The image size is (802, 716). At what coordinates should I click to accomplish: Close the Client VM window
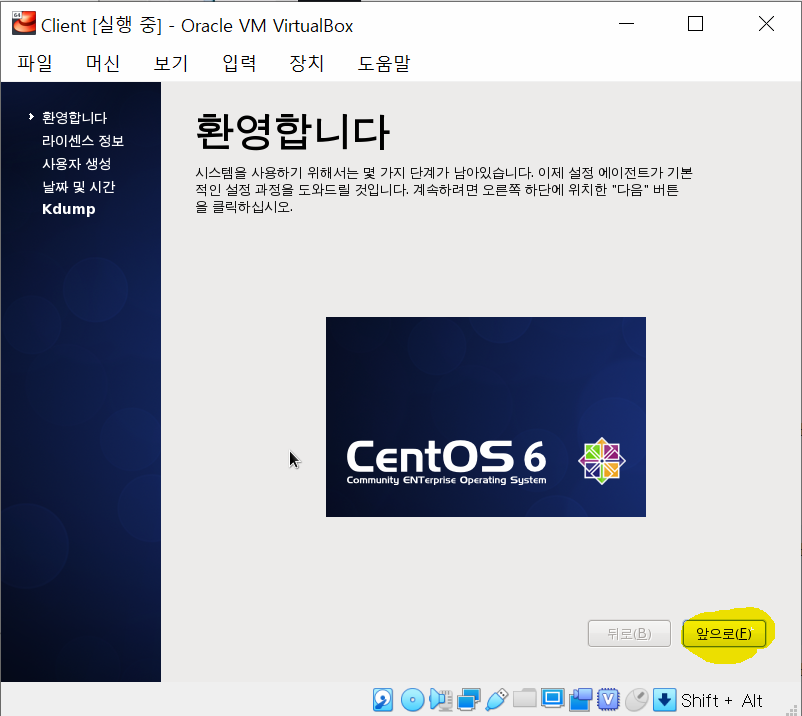click(x=766, y=24)
